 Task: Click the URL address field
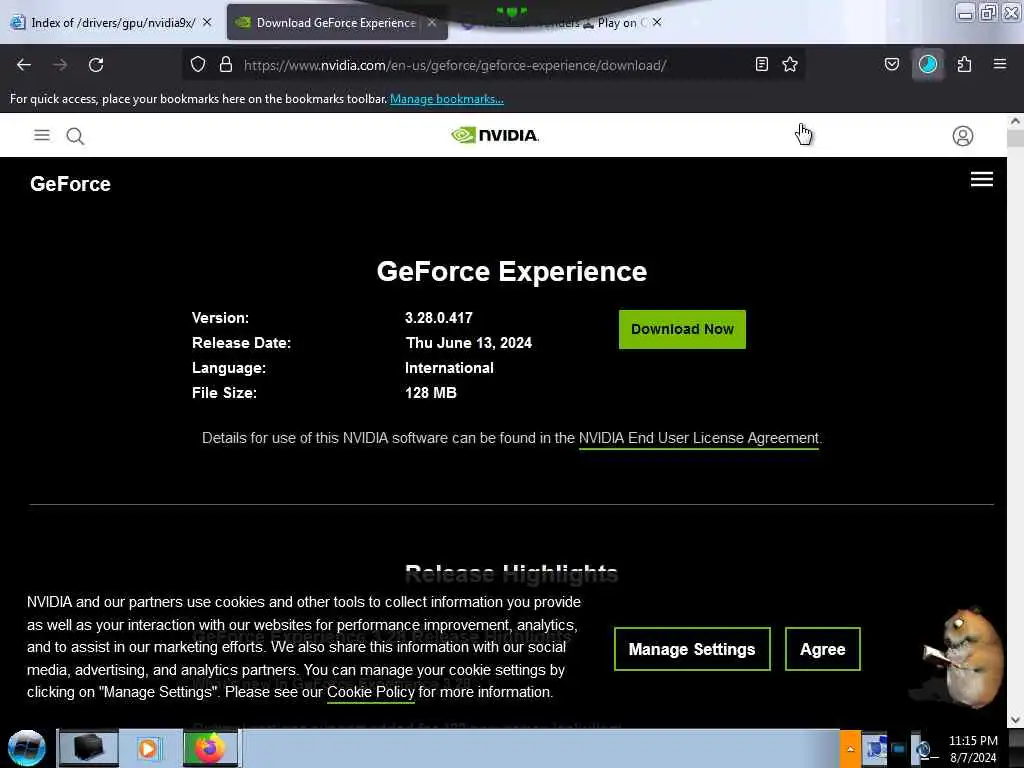tap(455, 65)
